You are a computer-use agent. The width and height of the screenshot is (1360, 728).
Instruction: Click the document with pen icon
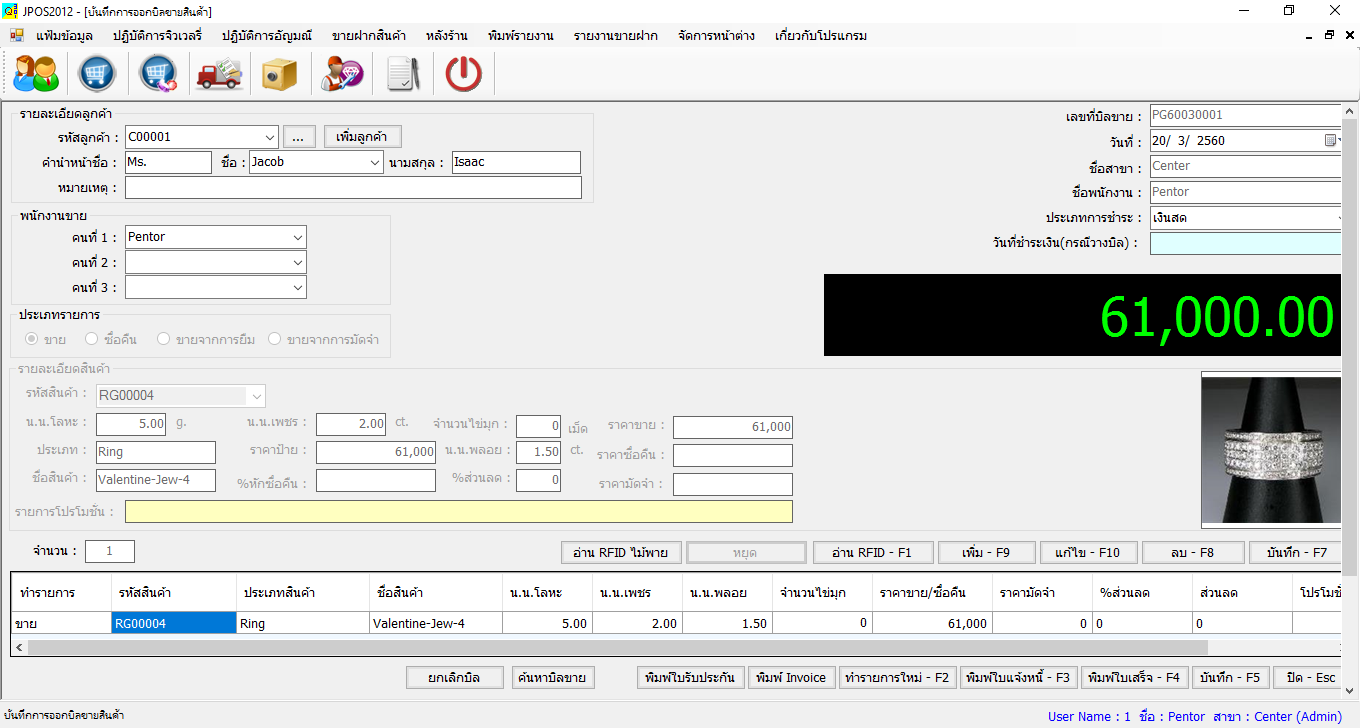[402, 74]
